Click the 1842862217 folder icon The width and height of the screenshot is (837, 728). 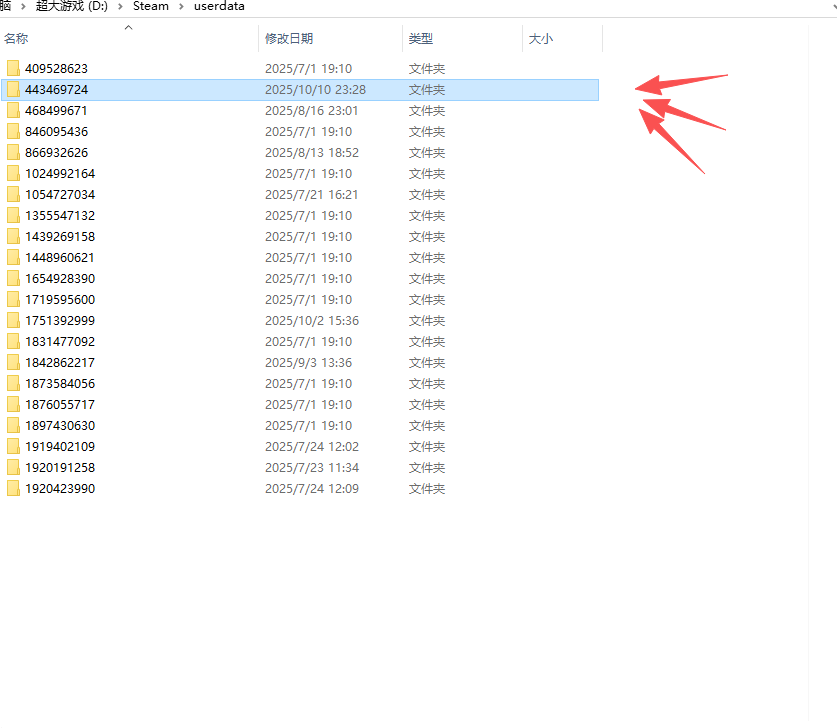(x=13, y=363)
